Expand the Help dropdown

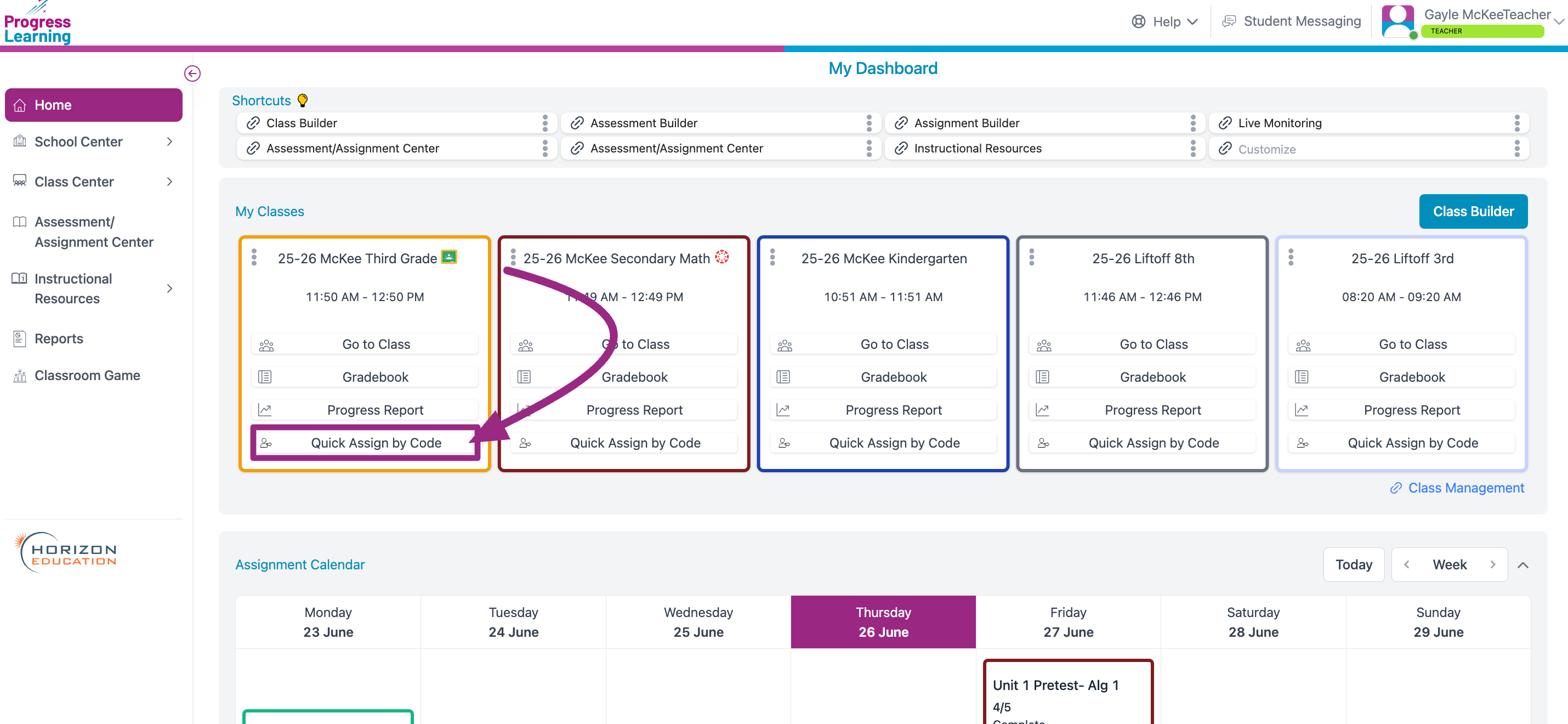[1192, 22]
